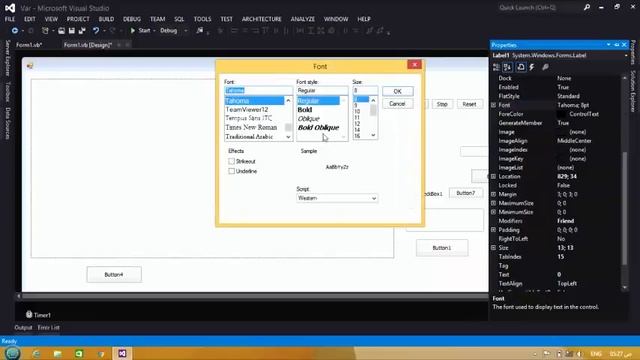Expand the MaximumSize property node

493,203
